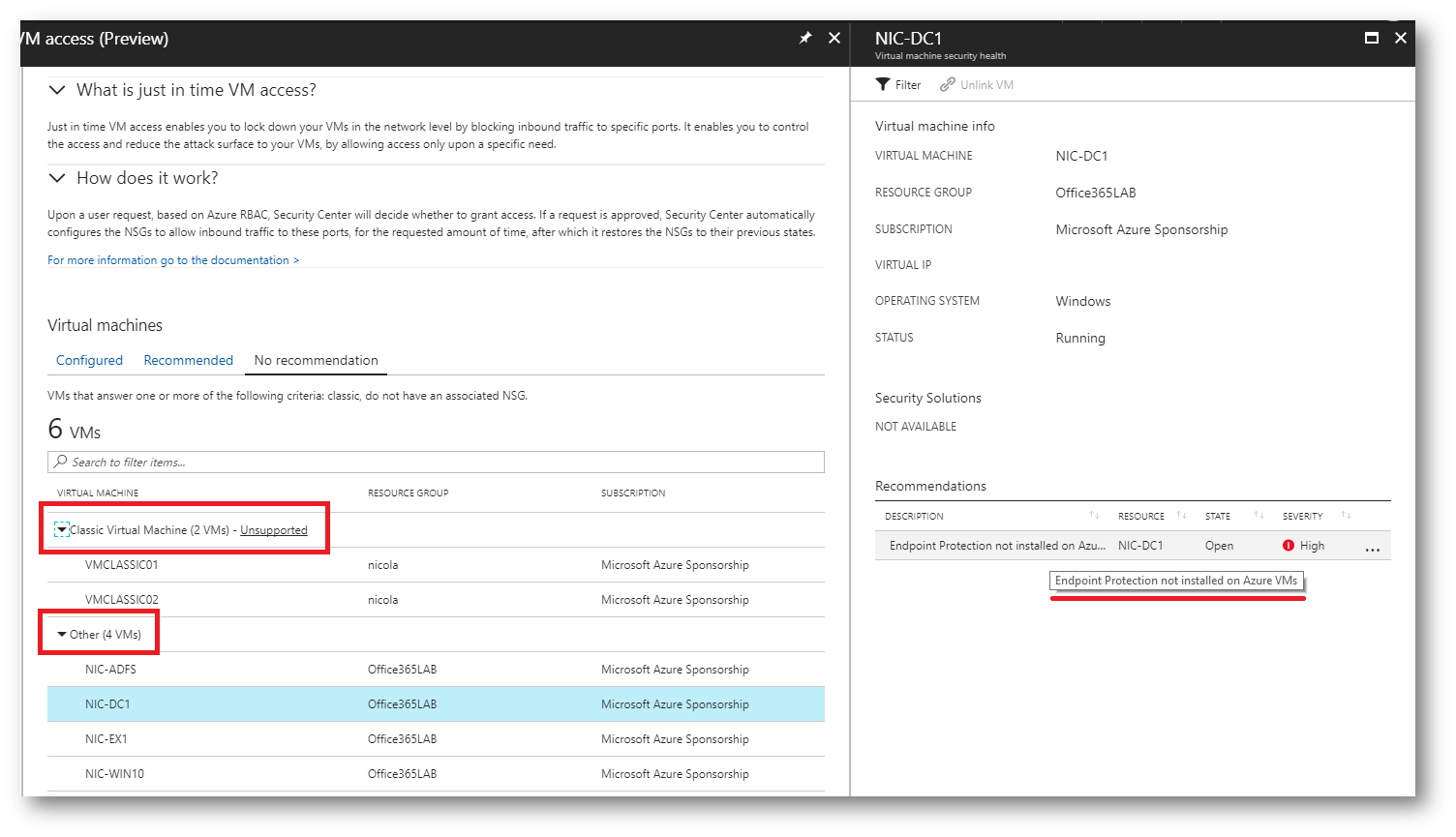
Task: Sort recommendations by DESCRIPTION arrows
Action: (x=1094, y=515)
